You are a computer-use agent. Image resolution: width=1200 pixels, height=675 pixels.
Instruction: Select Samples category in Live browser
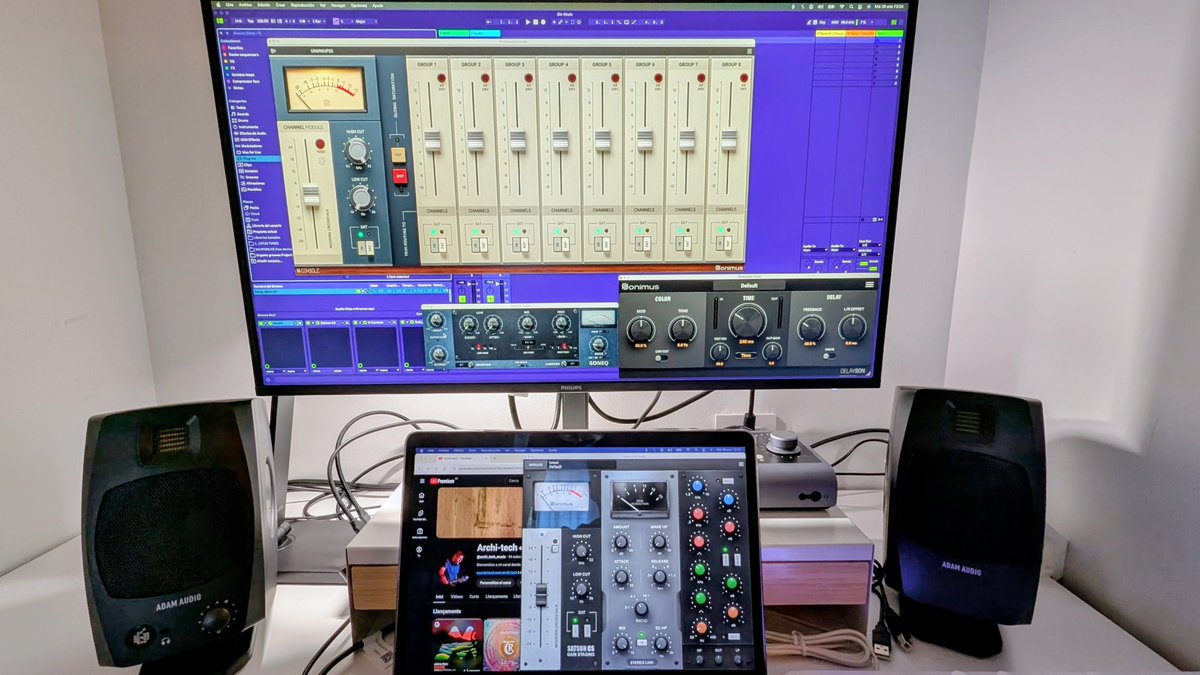click(247, 171)
